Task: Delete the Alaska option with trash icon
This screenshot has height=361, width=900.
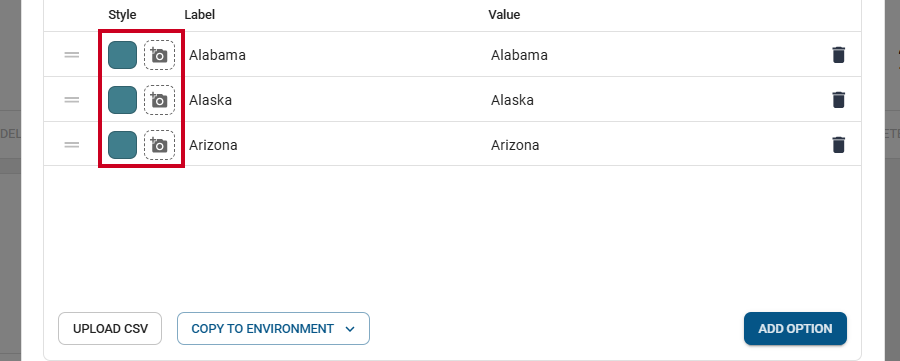Action: tap(839, 100)
